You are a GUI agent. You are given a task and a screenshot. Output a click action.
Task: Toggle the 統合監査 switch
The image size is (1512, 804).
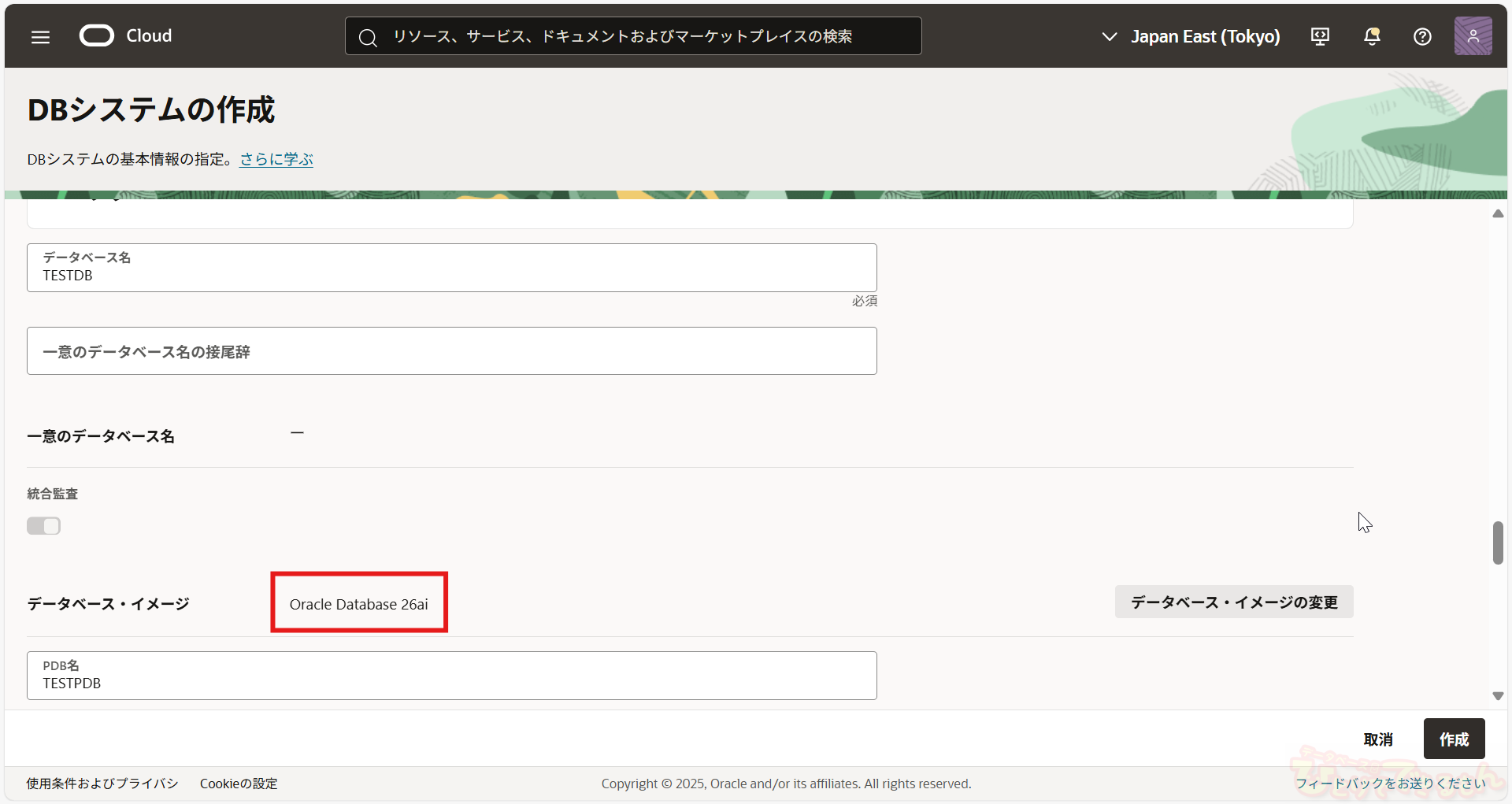coord(44,526)
